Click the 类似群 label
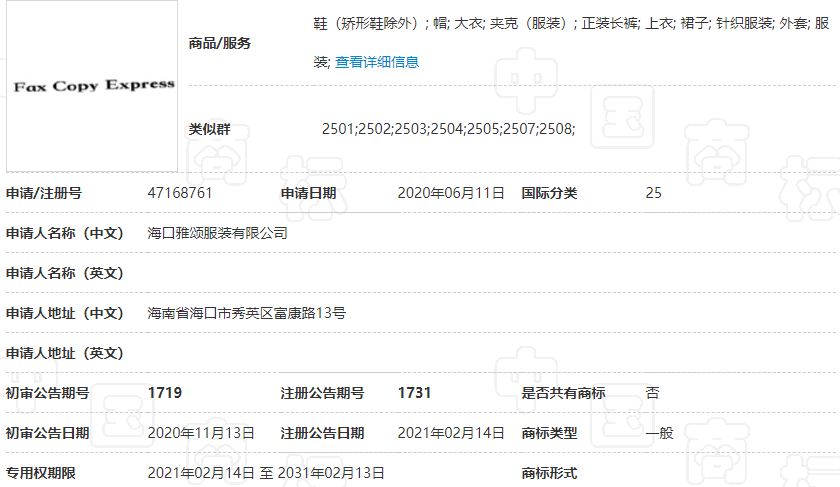The height and width of the screenshot is (487, 840). pos(209,129)
